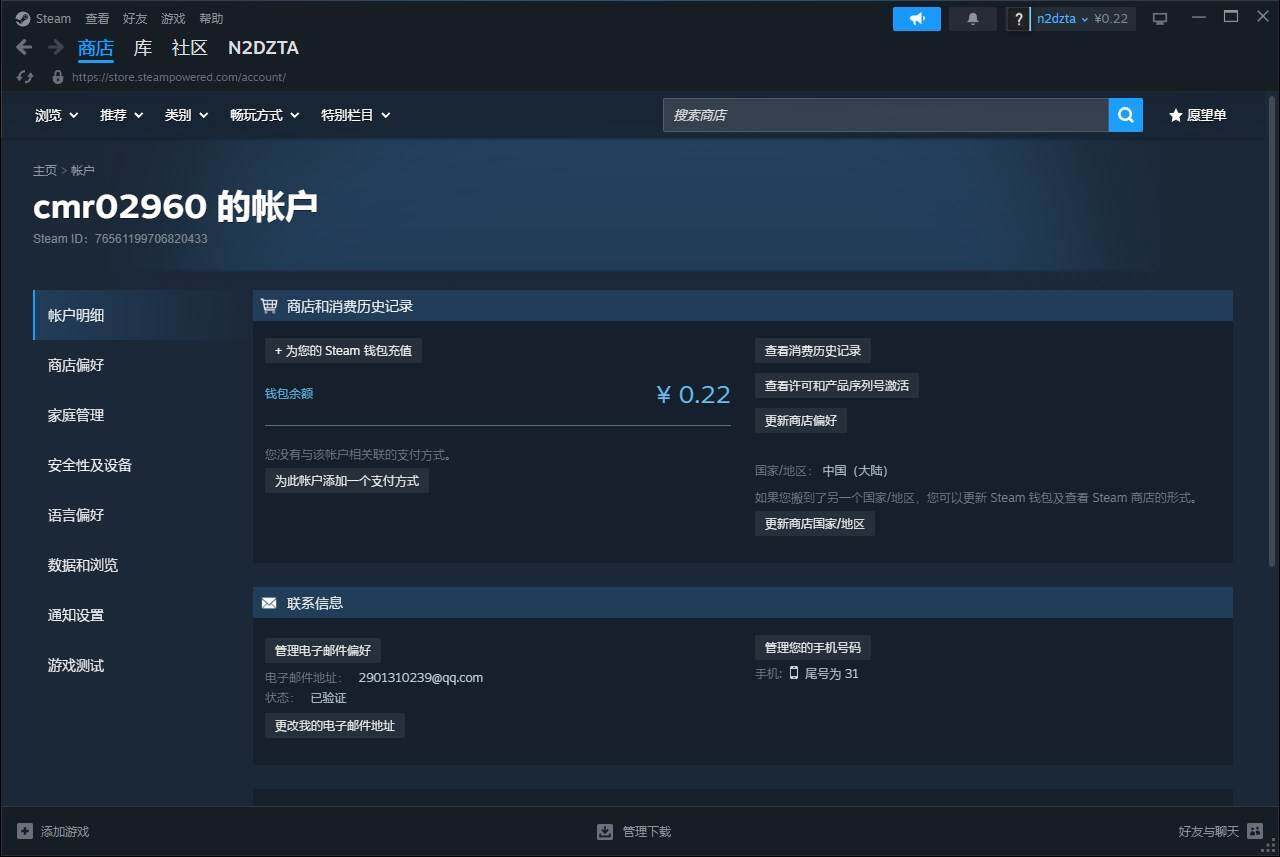The height and width of the screenshot is (857, 1280).
Task: Select 安全性及设备 in the sidebar
Action: (x=134, y=465)
